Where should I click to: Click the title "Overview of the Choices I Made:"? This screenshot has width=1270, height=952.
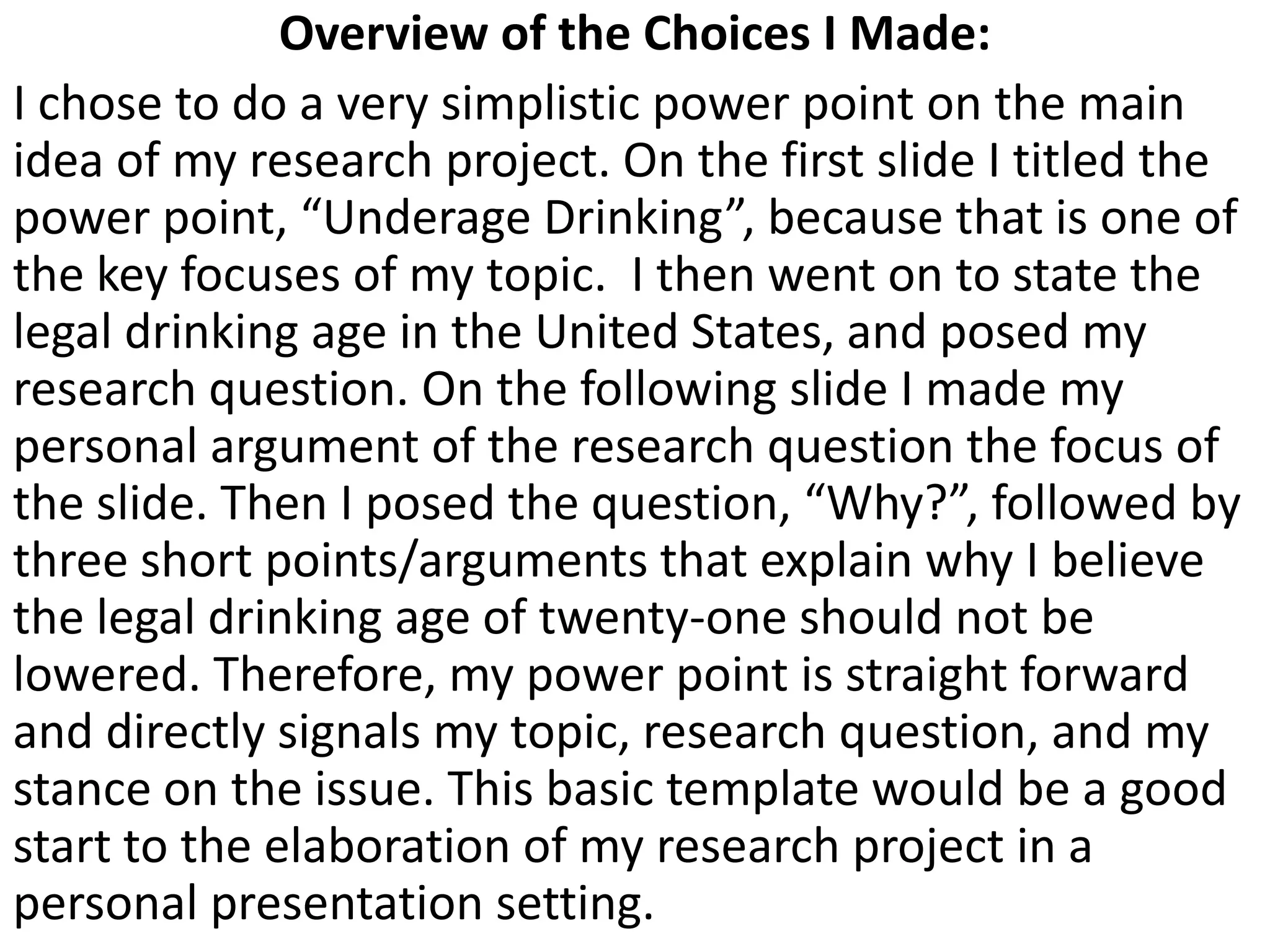pos(634,35)
